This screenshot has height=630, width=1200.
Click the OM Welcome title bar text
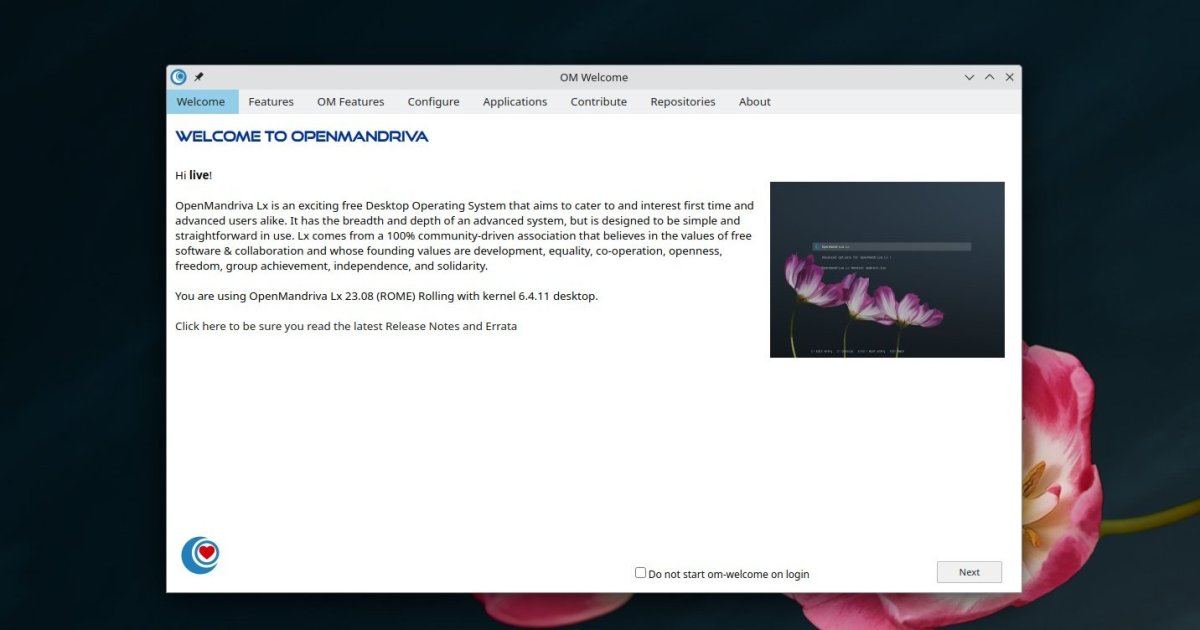click(x=593, y=76)
